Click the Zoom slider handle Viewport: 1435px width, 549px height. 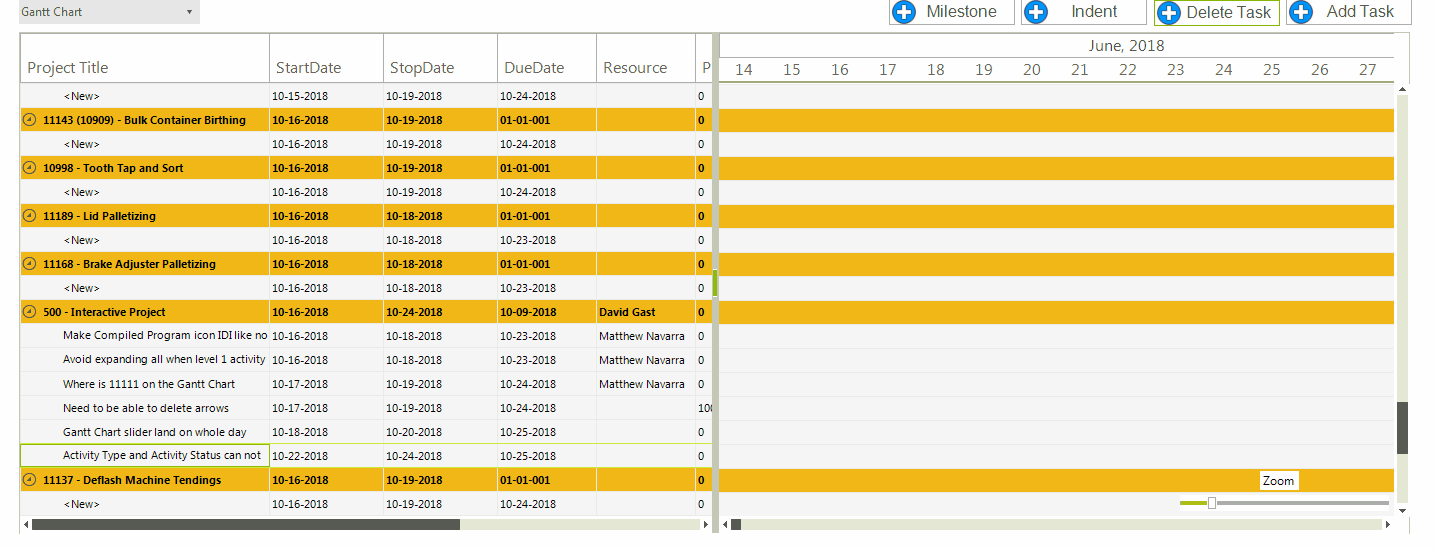pyautogui.click(x=1212, y=503)
